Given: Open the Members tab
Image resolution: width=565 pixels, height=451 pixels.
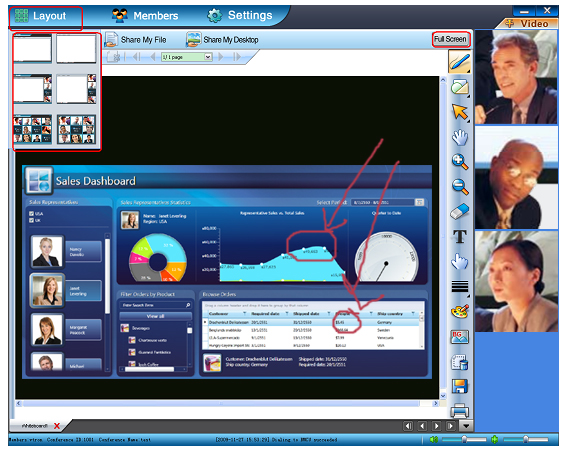Looking at the screenshot, I should point(145,15).
